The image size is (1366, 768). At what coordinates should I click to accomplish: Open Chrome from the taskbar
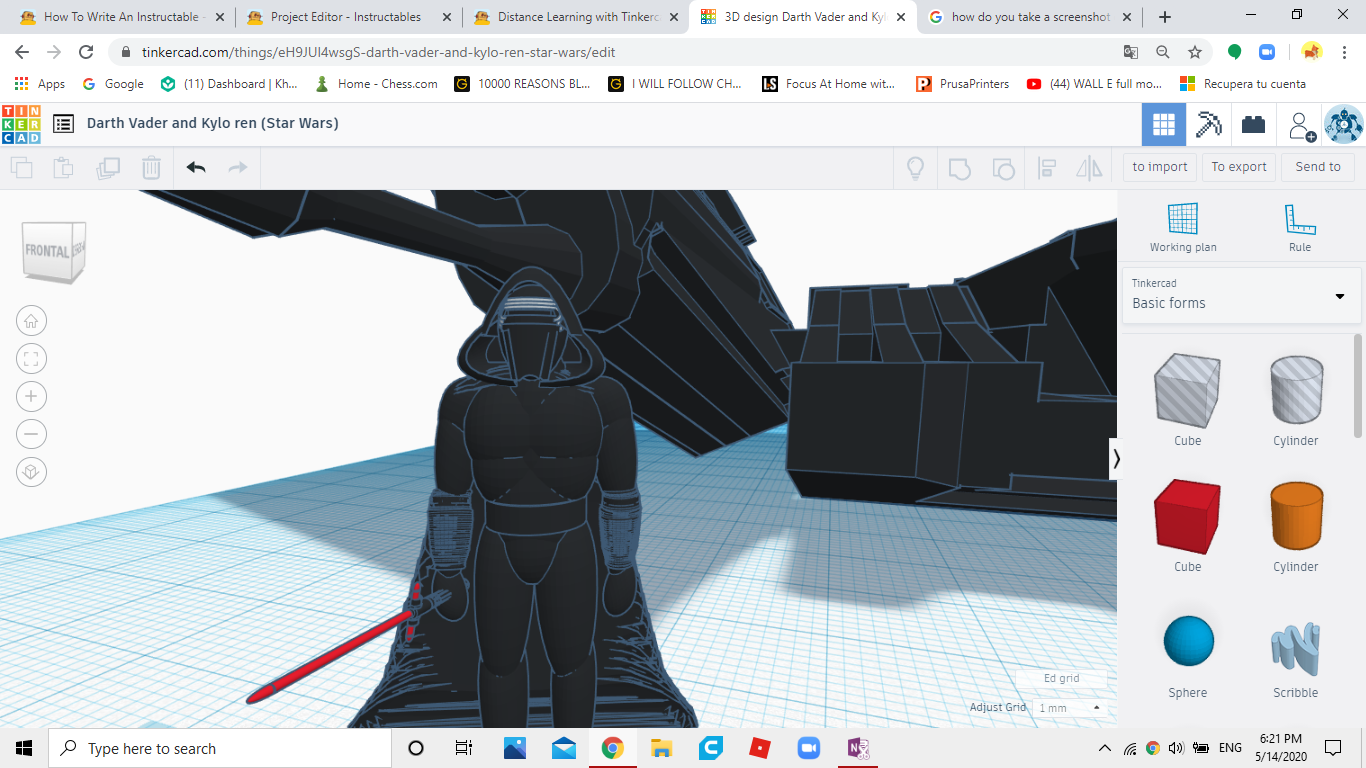tap(613, 748)
